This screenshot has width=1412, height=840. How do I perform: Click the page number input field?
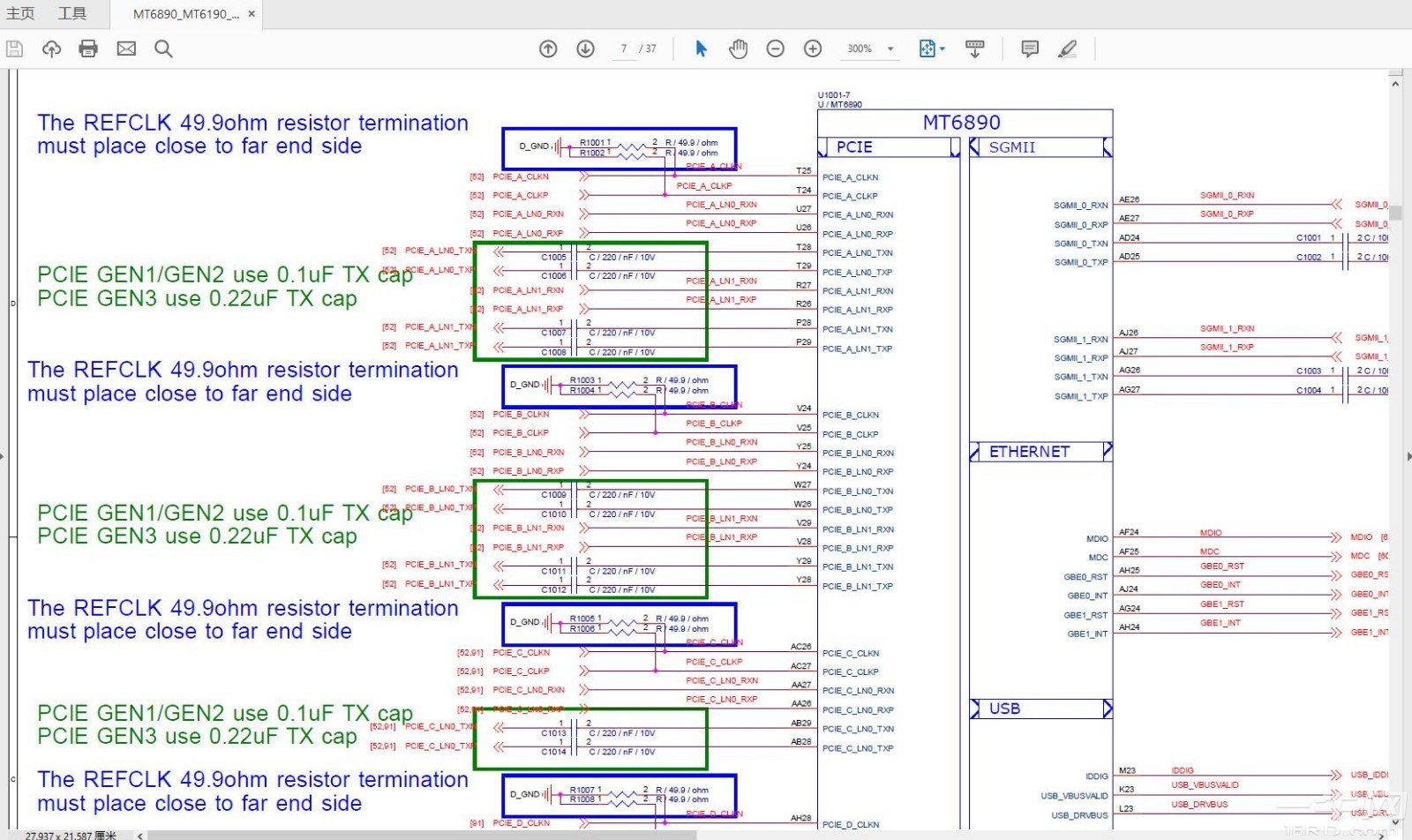623,49
